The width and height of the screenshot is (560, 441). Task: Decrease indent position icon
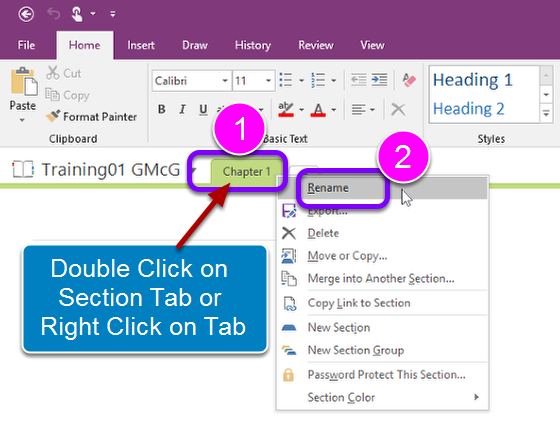[358, 80]
